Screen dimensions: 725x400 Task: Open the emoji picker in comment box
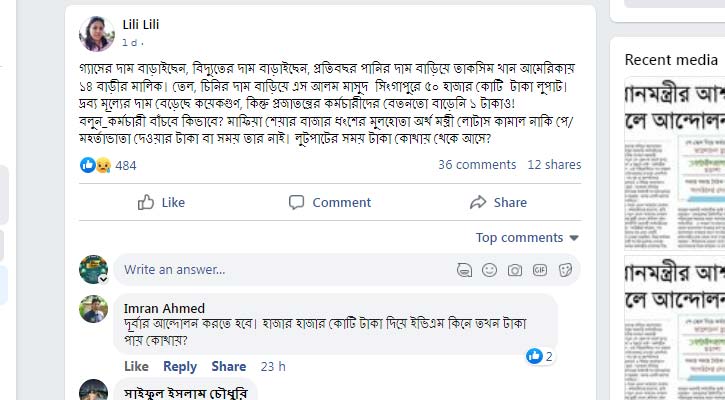(x=490, y=270)
